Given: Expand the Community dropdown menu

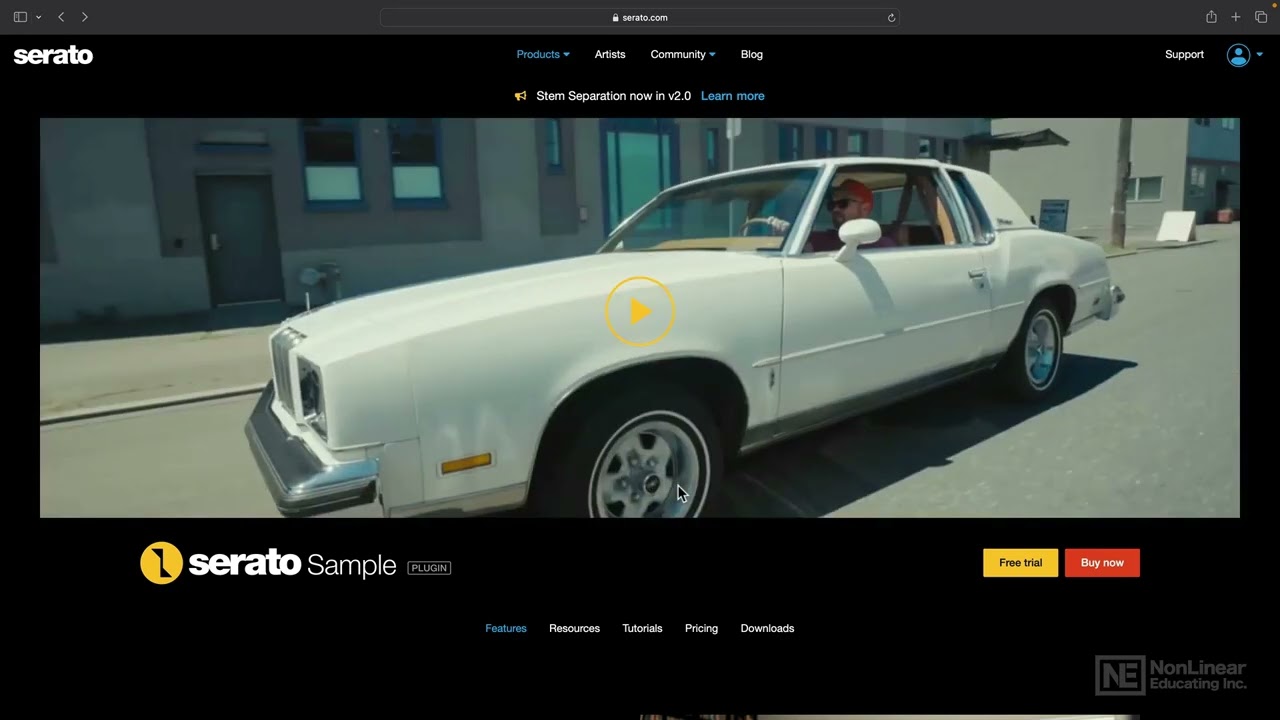Looking at the screenshot, I should pos(683,54).
